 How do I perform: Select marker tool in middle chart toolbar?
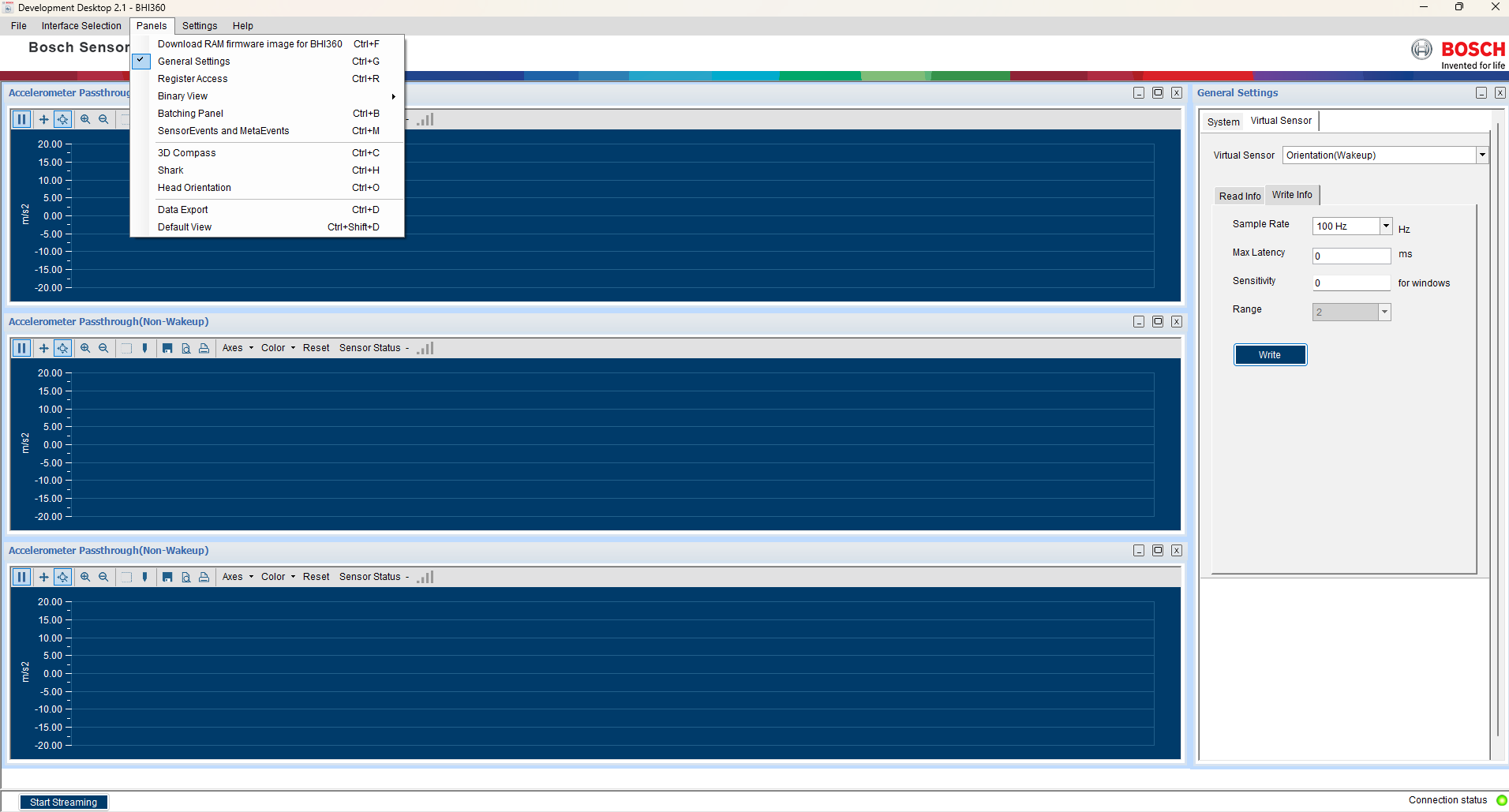[144, 348]
